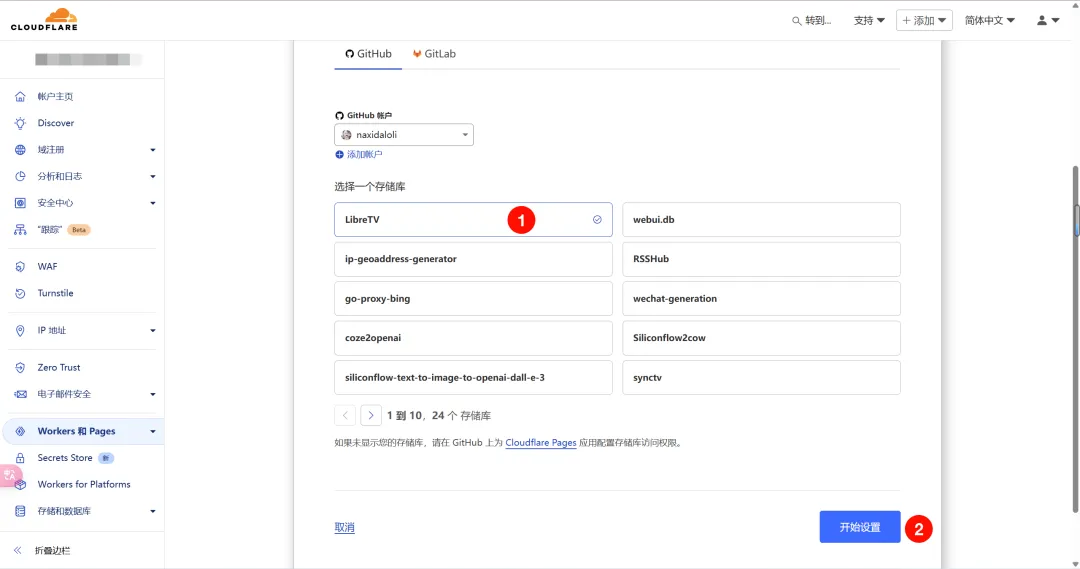Click the plus icon beside add account
The height and width of the screenshot is (569, 1080).
click(339, 154)
